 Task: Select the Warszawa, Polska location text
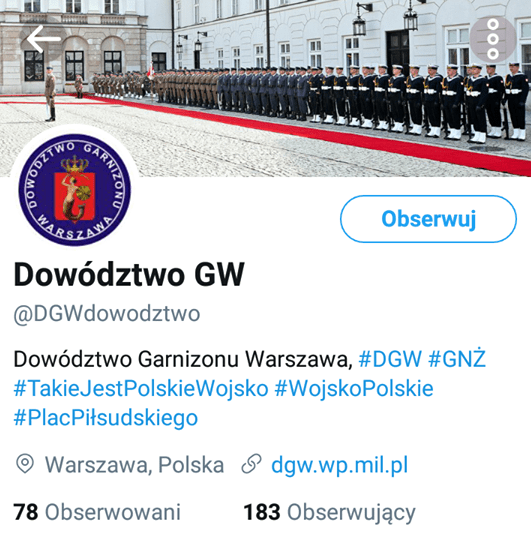(134, 465)
